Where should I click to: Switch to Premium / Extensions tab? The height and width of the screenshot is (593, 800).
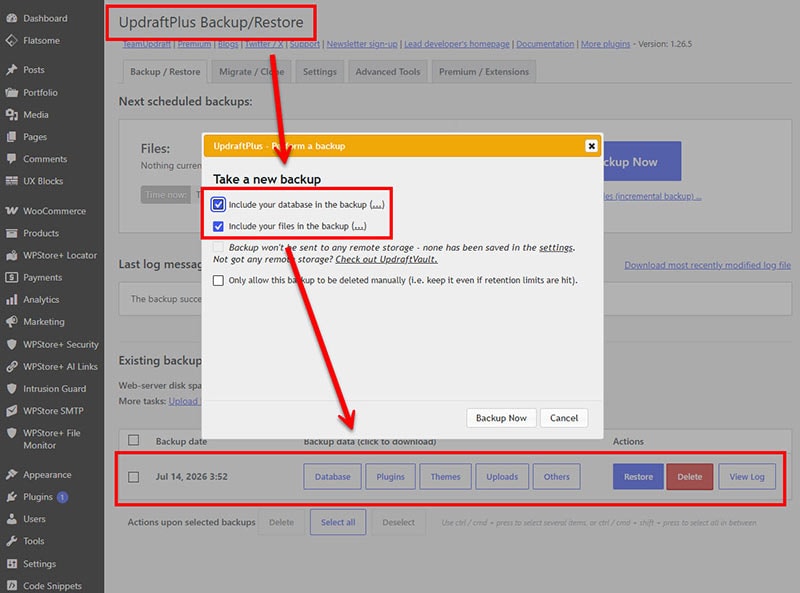(484, 72)
